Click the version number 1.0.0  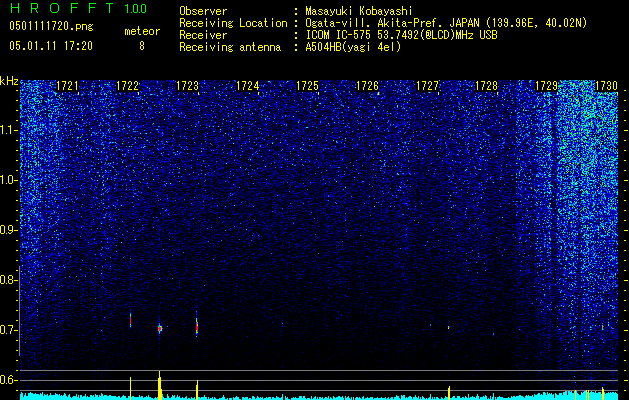[x=135, y=8]
